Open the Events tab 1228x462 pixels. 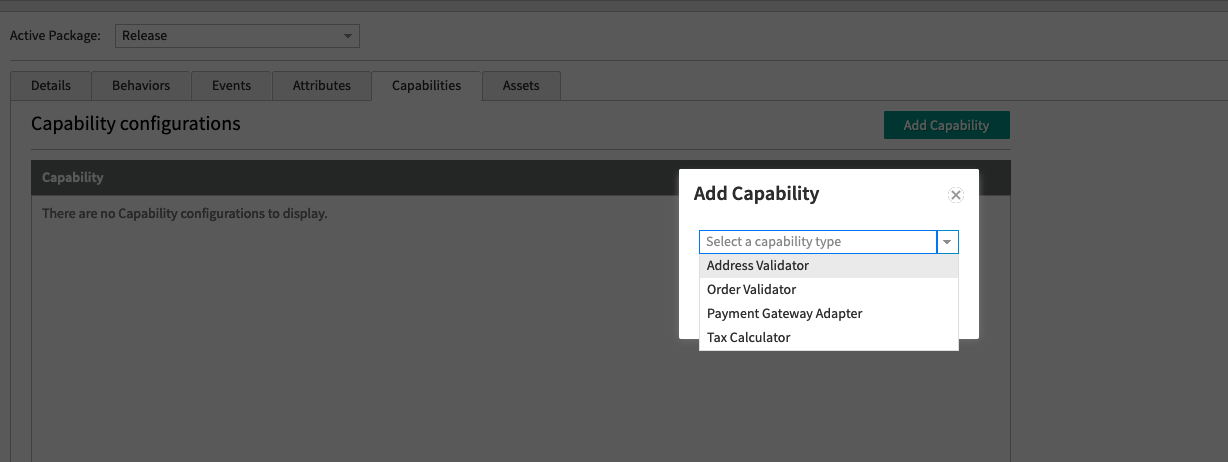(x=231, y=86)
